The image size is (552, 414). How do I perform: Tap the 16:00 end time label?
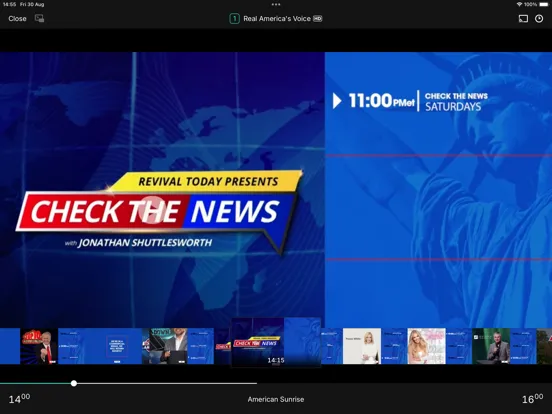click(x=532, y=399)
